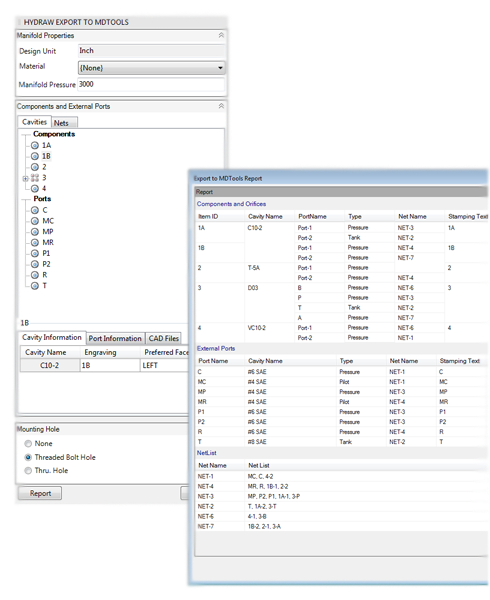Choose None mounting hole option
490x600 pixels.
[28, 443]
